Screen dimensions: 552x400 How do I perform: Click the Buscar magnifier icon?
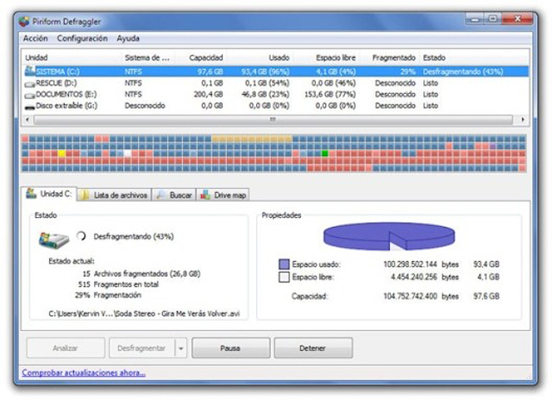tap(161, 195)
